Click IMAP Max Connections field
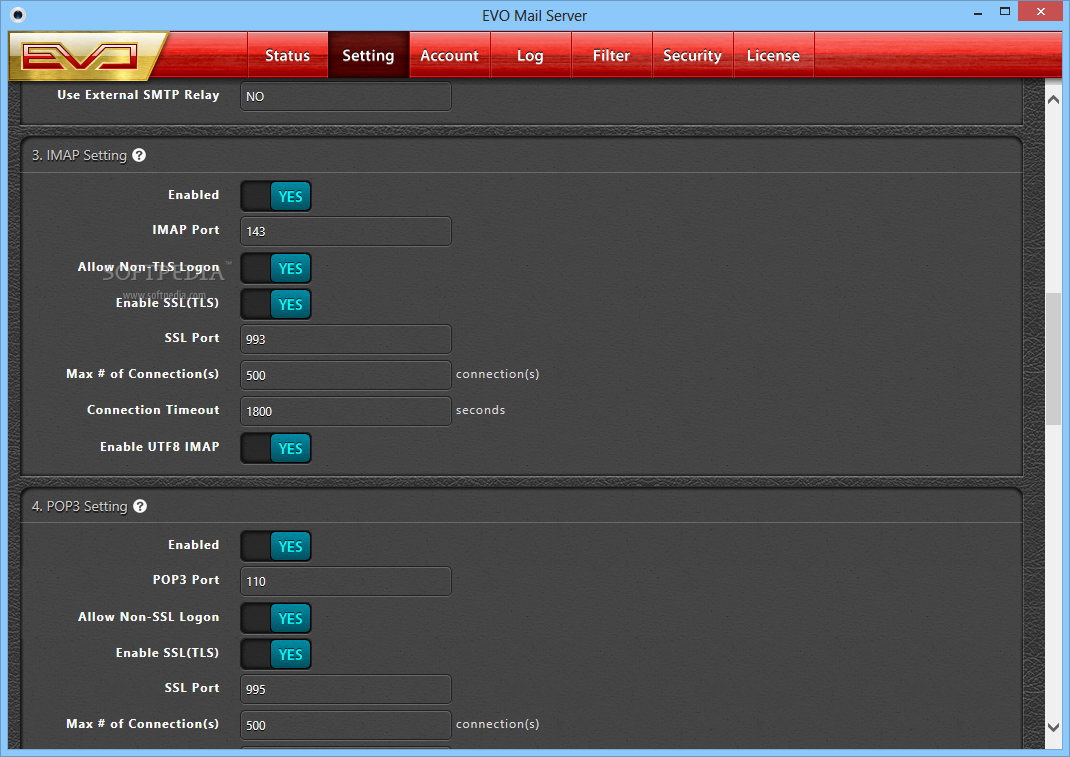Viewport: 1070px width, 757px height. (346, 375)
